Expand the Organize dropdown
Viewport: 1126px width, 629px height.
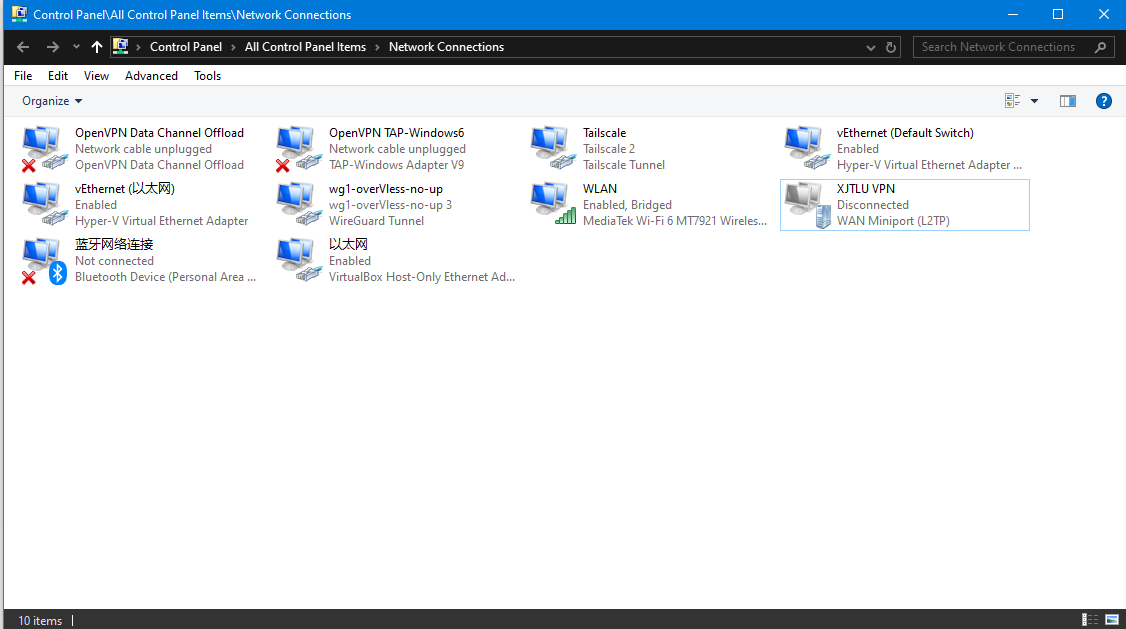tap(52, 101)
